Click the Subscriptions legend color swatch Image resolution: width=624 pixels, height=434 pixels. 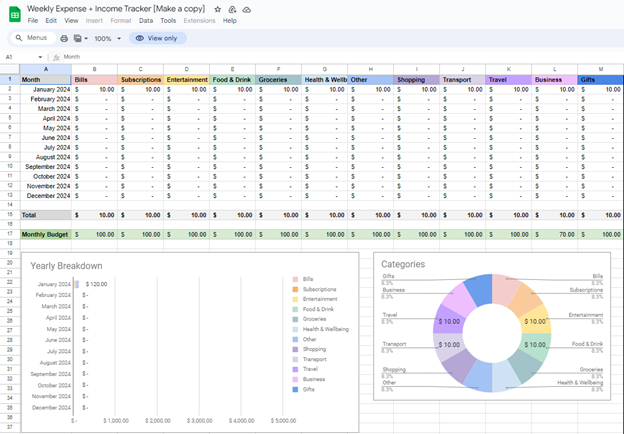pyautogui.click(x=295, y=289)
